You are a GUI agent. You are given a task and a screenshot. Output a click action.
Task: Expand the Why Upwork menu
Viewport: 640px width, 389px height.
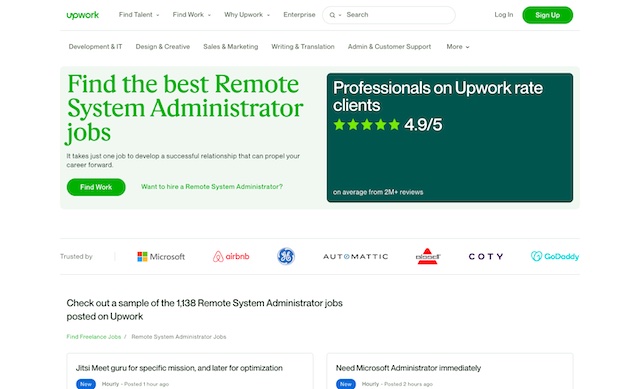click(x=247, y=15)
